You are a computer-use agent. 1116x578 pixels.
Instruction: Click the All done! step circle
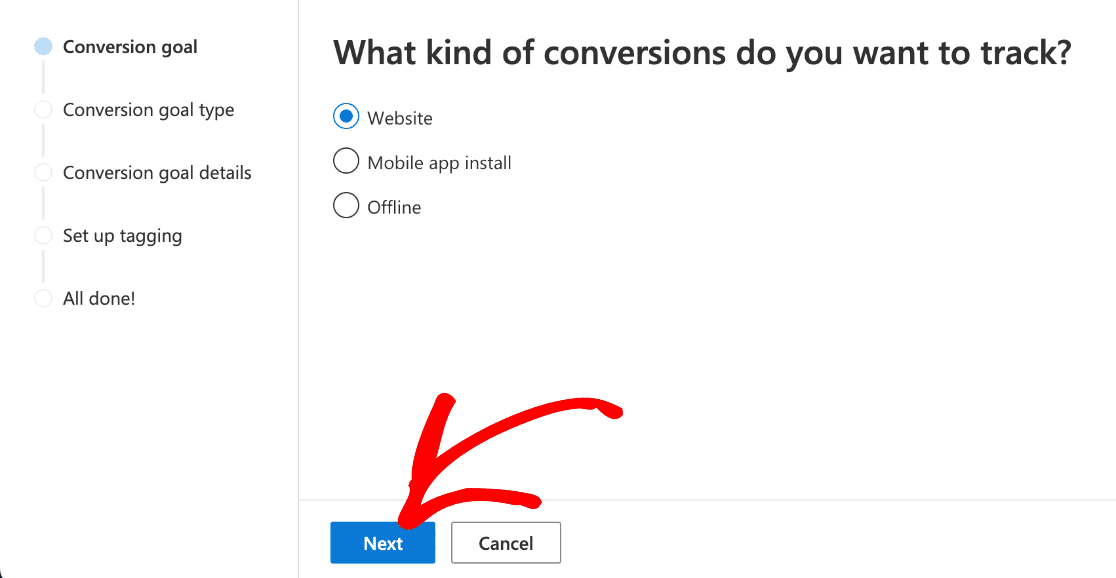[x=43, y=298]
